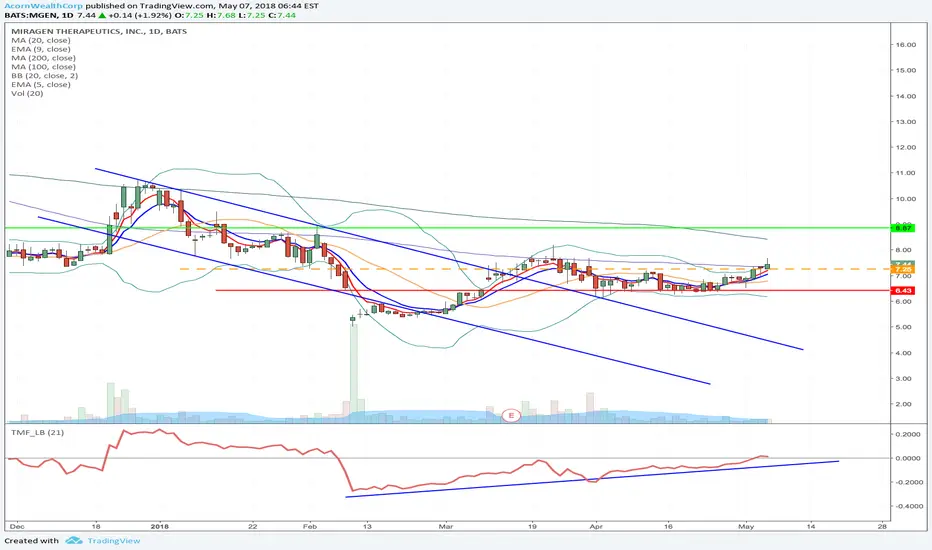Viewport: 932px width, 550px height.
Task: Click the 28 date axis label
Action: click(882, 526)
